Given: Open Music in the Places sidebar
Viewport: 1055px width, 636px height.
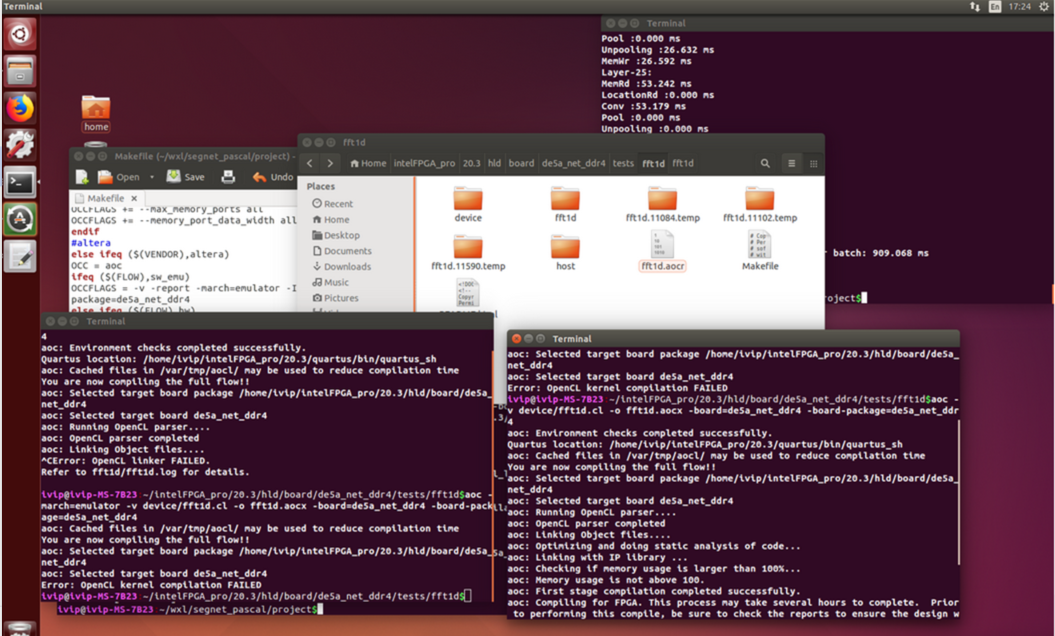Looking at the screenshot, I should pos(330,282).
